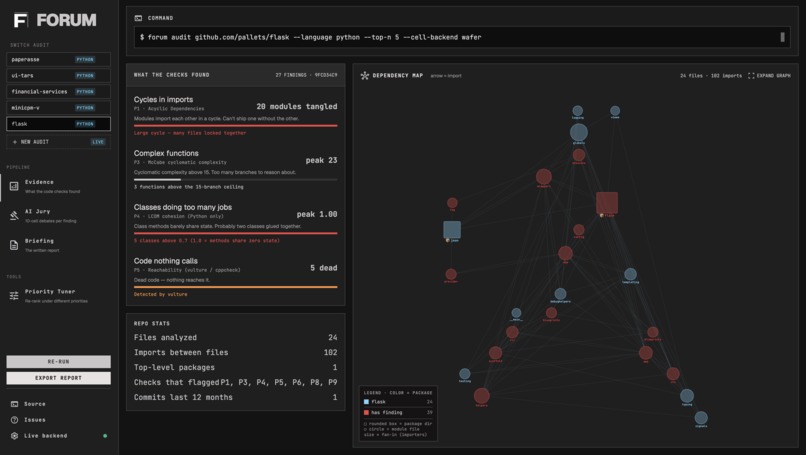Open the Evidence pipeline section
The height and width of the screenshot is (455, 806).
tap(59, 186)
